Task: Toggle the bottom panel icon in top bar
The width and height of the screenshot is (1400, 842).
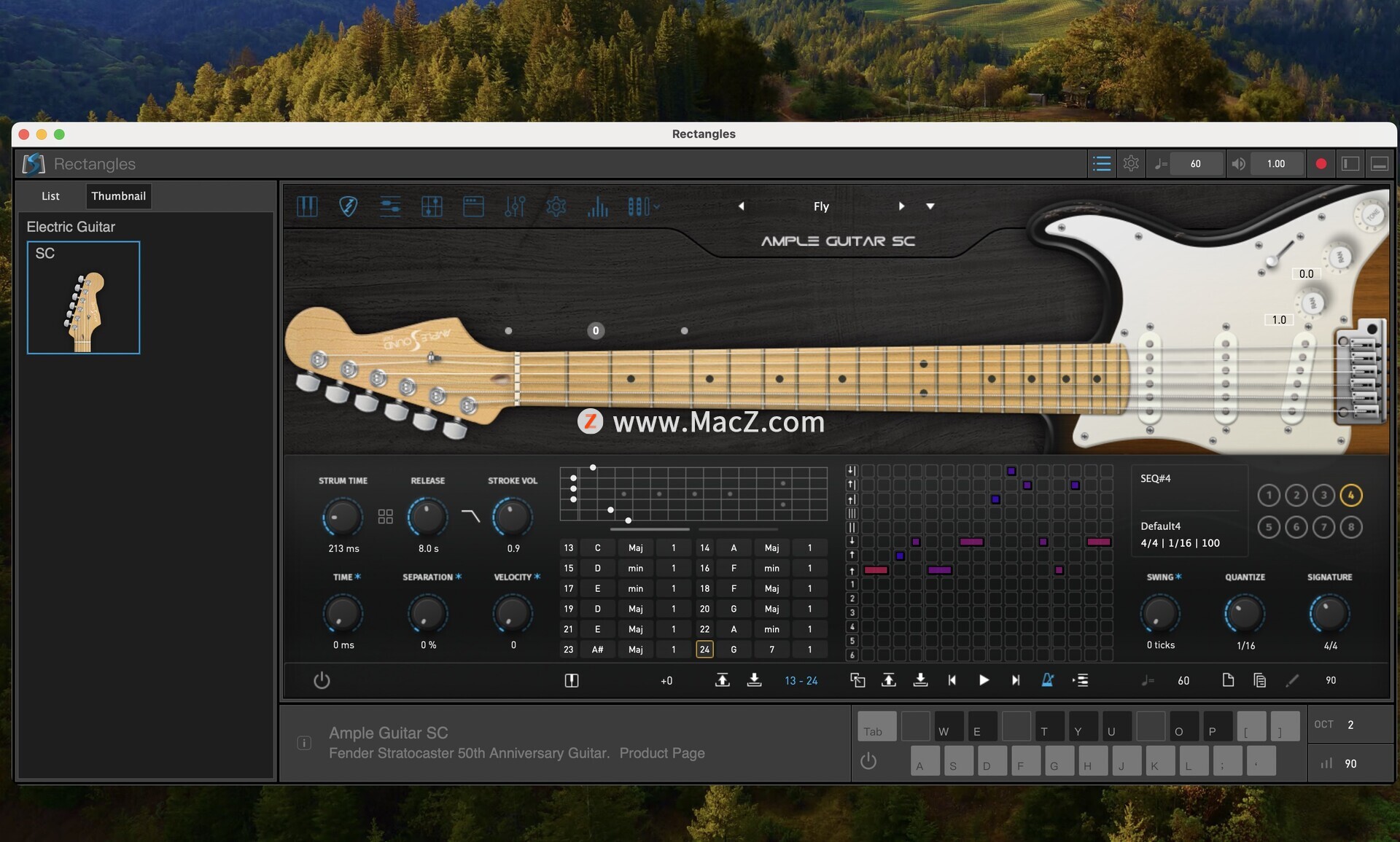Action: click(1380, 164)
